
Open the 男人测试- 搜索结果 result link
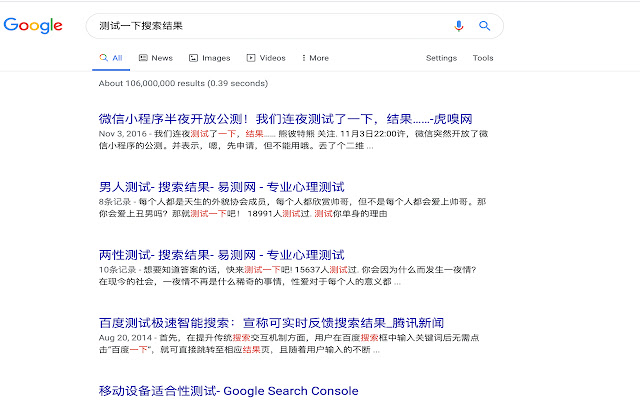pyautogui.click(x=222, y=187)
